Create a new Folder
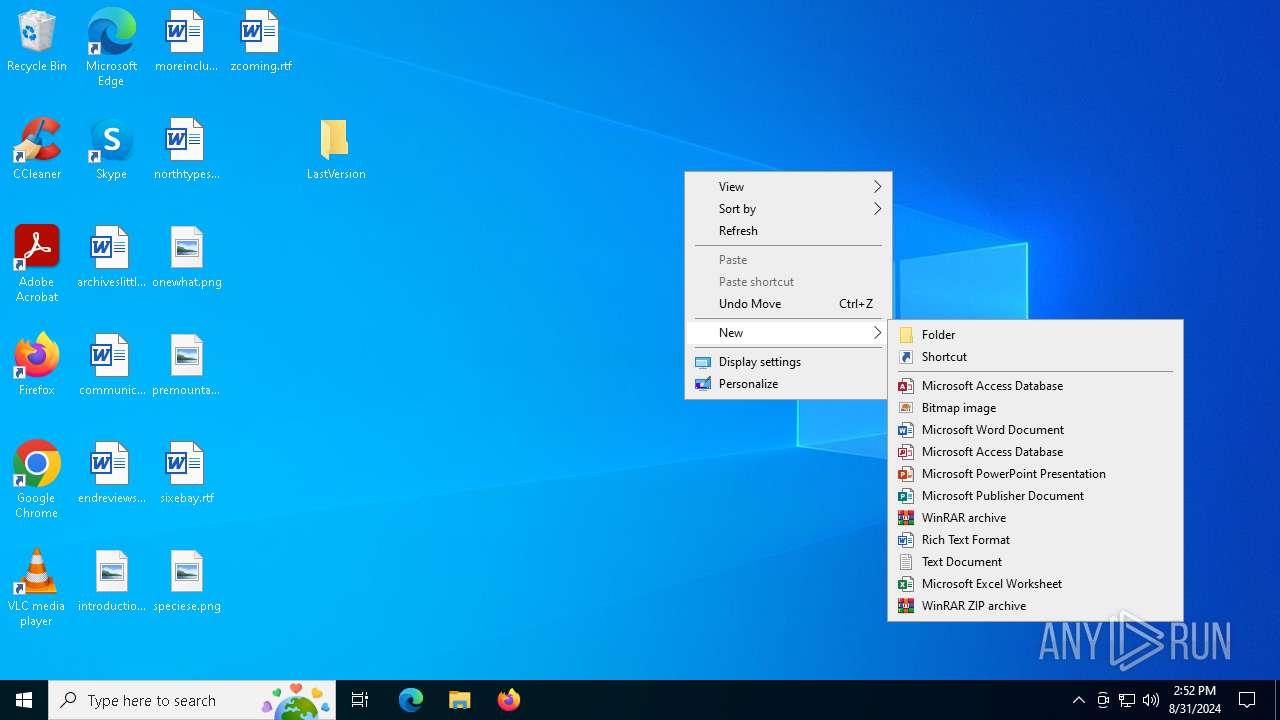 (1035, 335)
